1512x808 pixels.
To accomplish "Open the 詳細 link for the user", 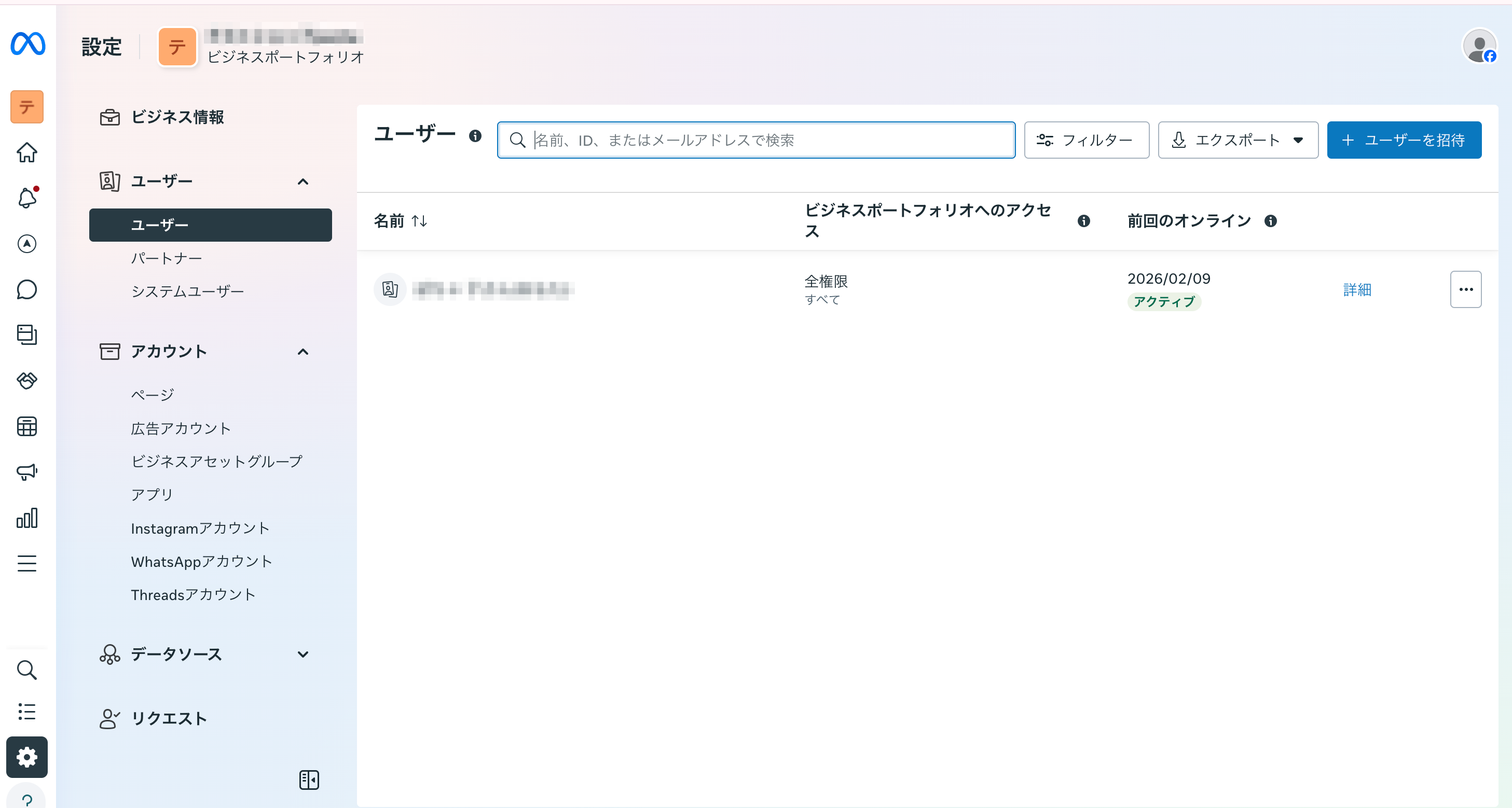I will tap(1356, 289).
